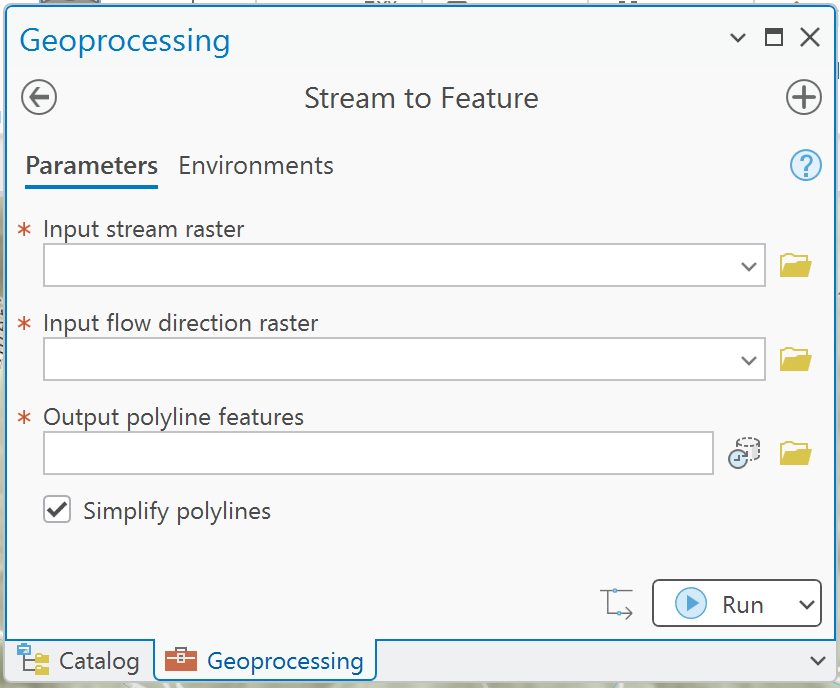Switch to the Catalog pane tab
This screenshot has width=840, height=688.
coord(79,660)
